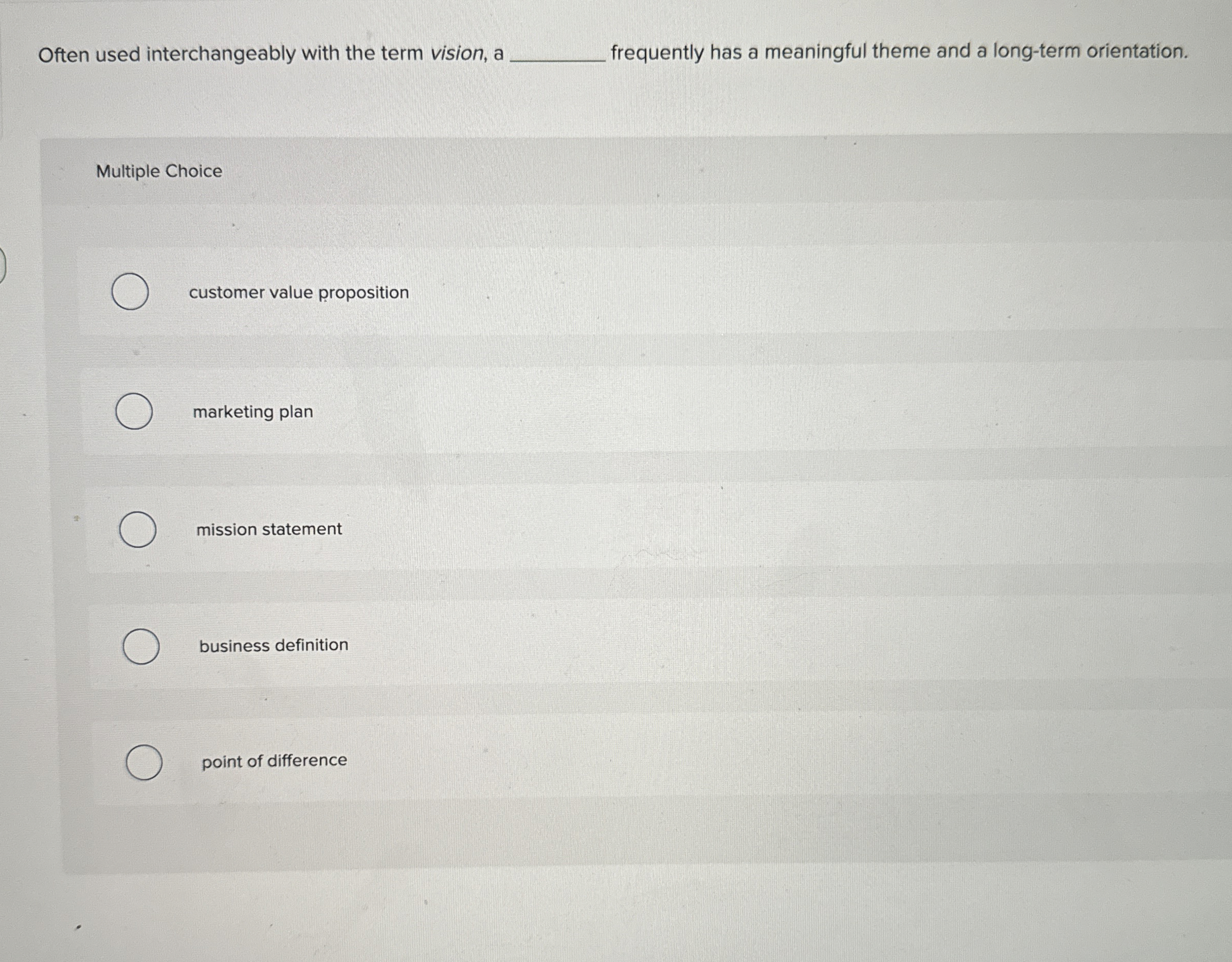
Task: Select the marketing plan radio button
Action: (x=135, y=413)
